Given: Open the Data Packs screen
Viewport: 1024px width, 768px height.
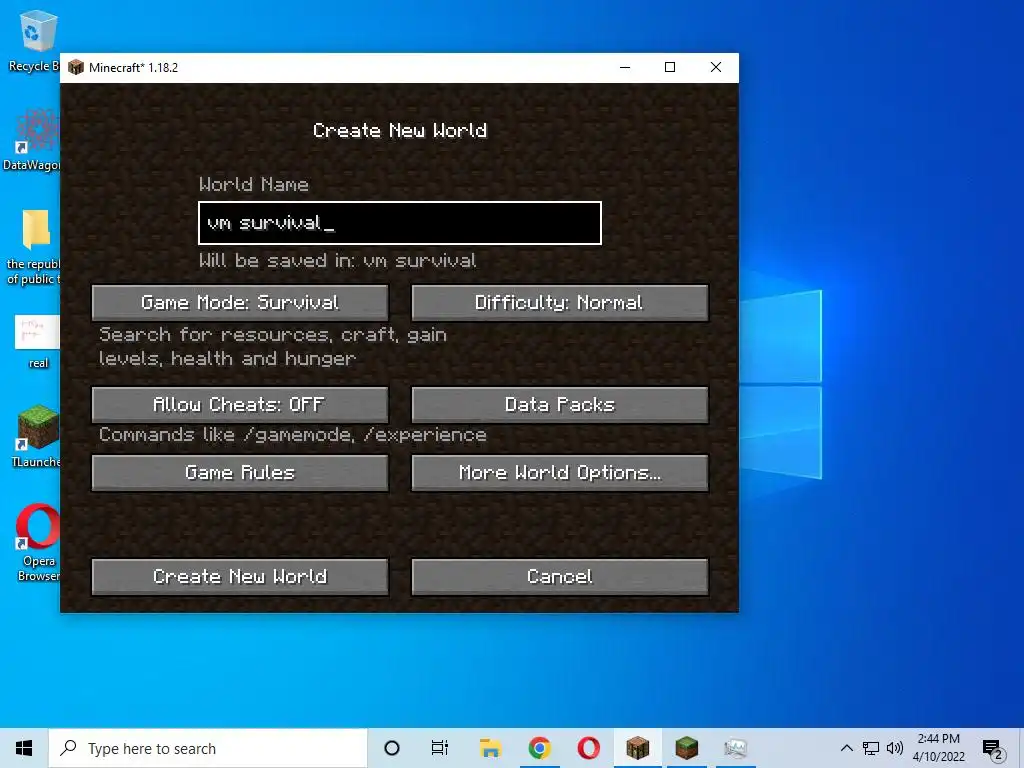Looking at the screenshot, I should pos(560,404).
